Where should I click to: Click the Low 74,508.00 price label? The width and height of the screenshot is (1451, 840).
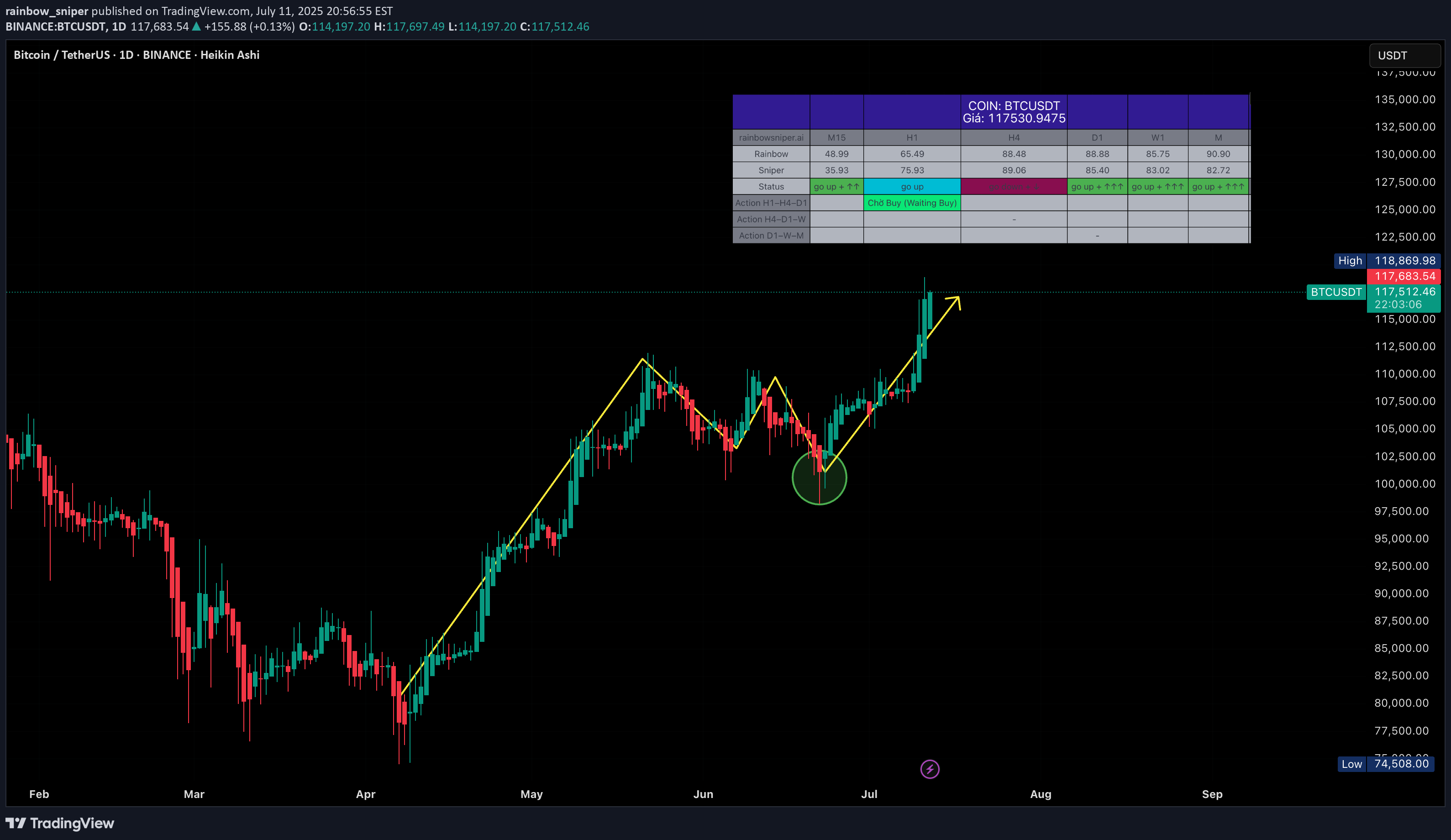[x=1385, y=763]
